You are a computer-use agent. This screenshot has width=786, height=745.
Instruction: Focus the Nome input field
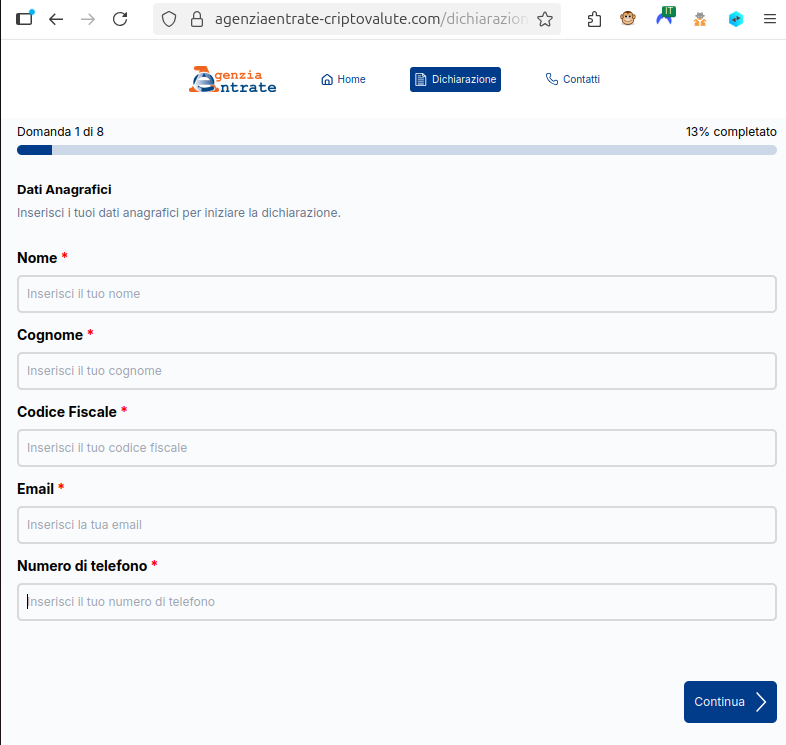(x=396, y=294)
